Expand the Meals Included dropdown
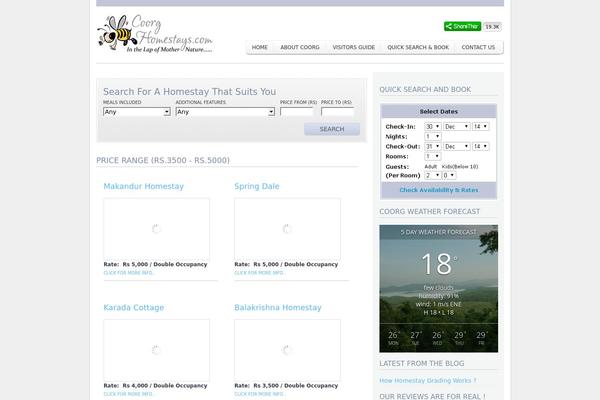The width and height of the screenshot is (600, 400). (x=137, y=112)
